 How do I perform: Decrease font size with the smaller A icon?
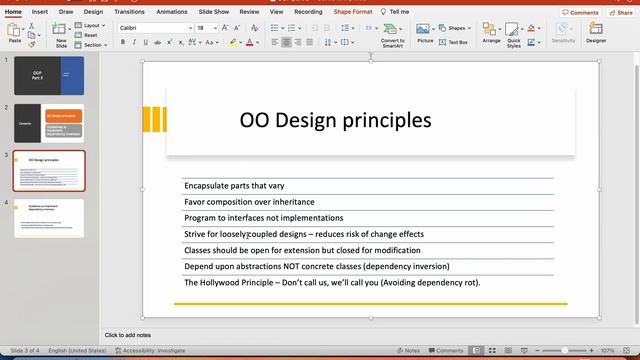pos(237,28)
